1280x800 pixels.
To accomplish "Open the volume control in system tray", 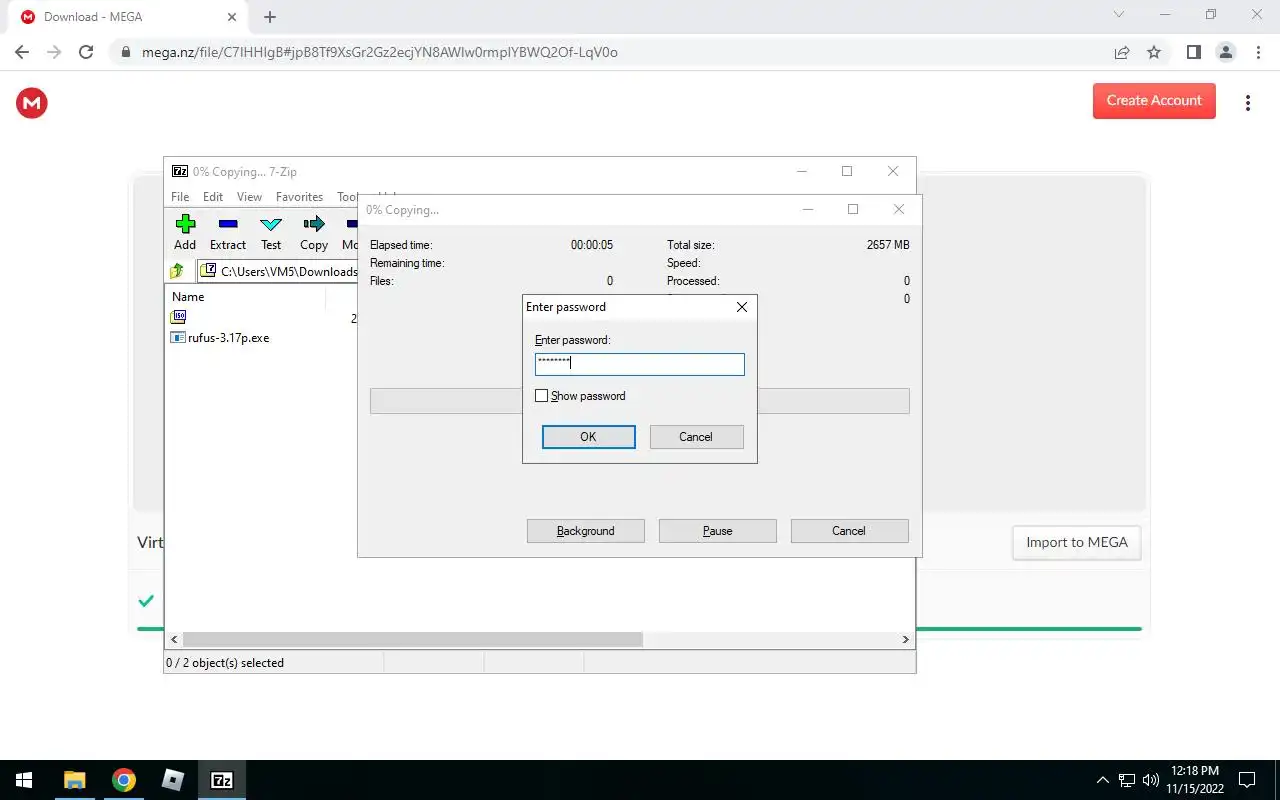I will coord(1150,780).
